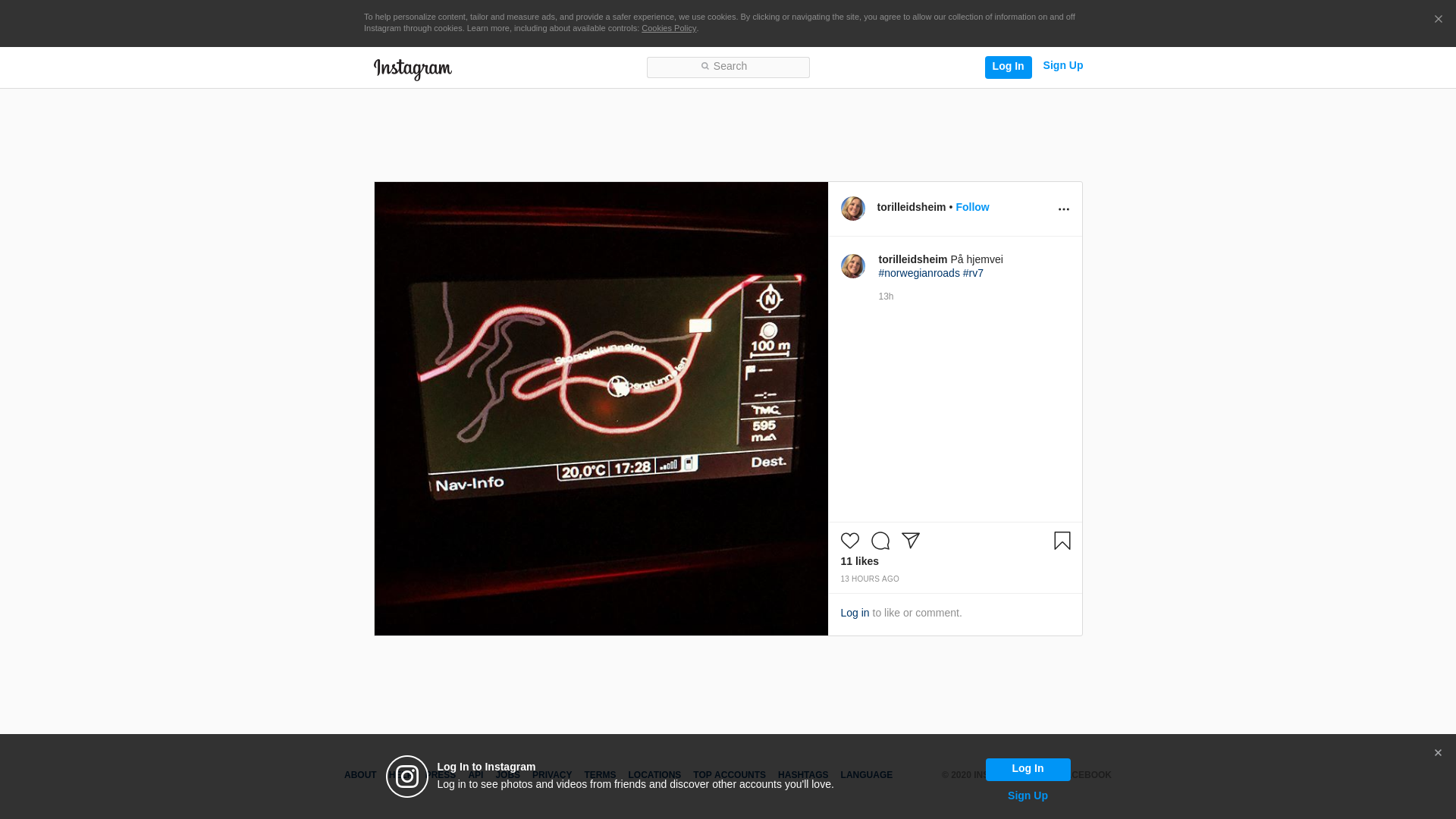Open the LOCATIONS footer link
The image size is (1456, 819).
click(x=654, y=775)
